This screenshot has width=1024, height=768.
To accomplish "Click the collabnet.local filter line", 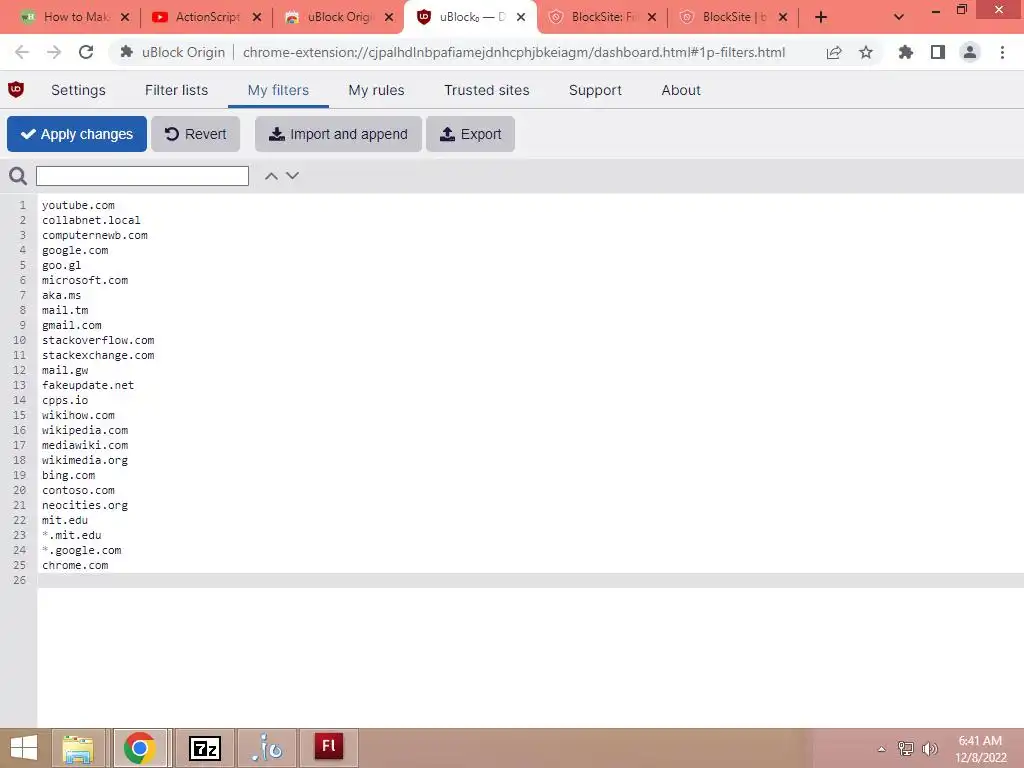I will click(x=91, y=220).
